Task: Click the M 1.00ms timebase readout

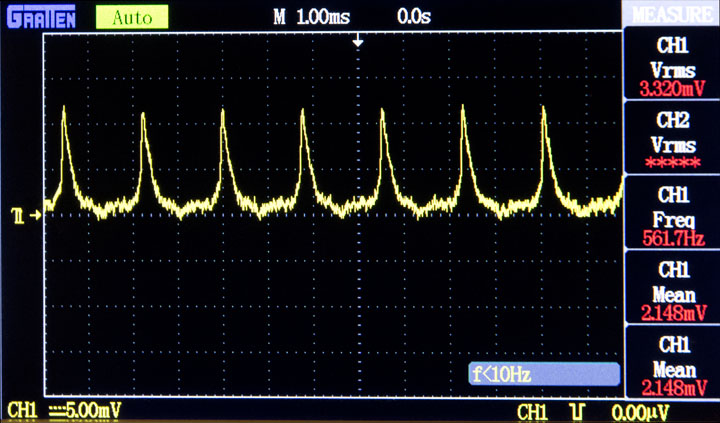Action: coord(312,17)
